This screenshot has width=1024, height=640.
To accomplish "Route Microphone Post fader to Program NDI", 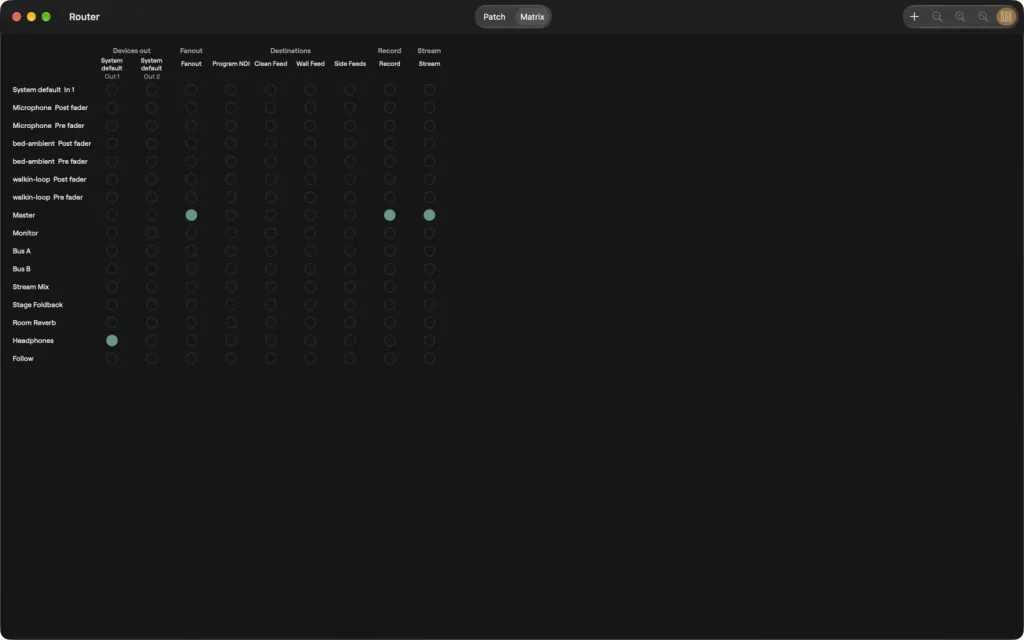I will pyautogui.click(x=231, y=107).
